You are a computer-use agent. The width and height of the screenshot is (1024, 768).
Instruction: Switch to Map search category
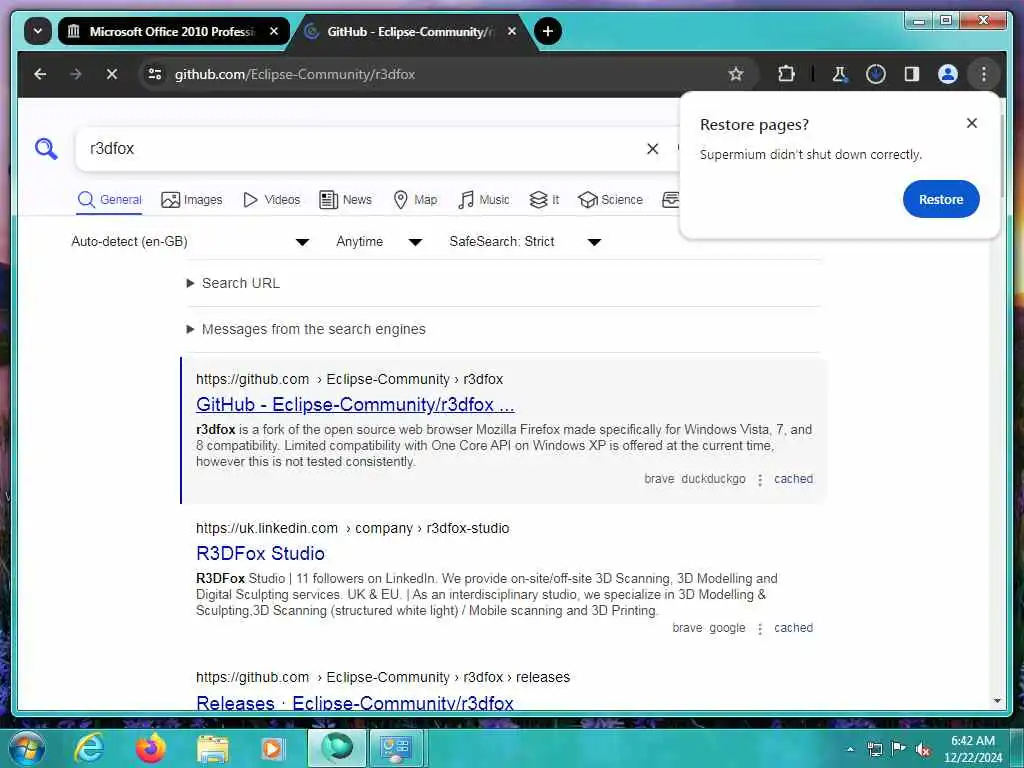click(415, 200)
